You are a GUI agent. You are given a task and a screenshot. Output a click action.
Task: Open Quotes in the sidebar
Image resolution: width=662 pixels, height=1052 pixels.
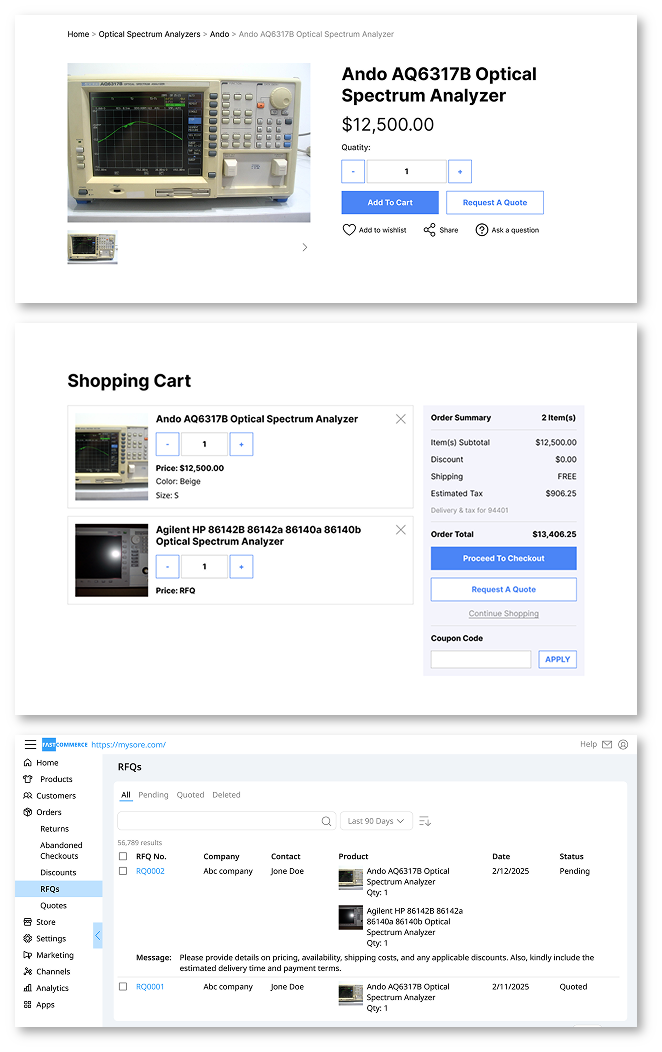point(53,906)
